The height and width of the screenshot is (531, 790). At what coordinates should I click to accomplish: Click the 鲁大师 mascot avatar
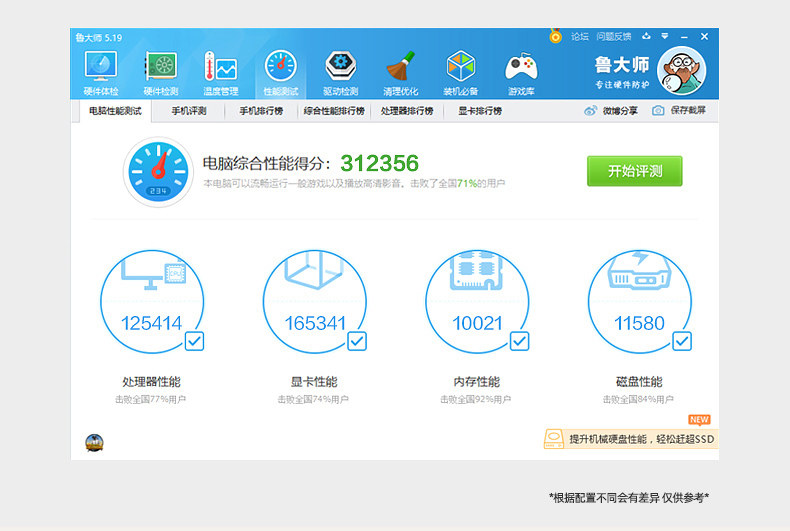(x=682, y=71)
